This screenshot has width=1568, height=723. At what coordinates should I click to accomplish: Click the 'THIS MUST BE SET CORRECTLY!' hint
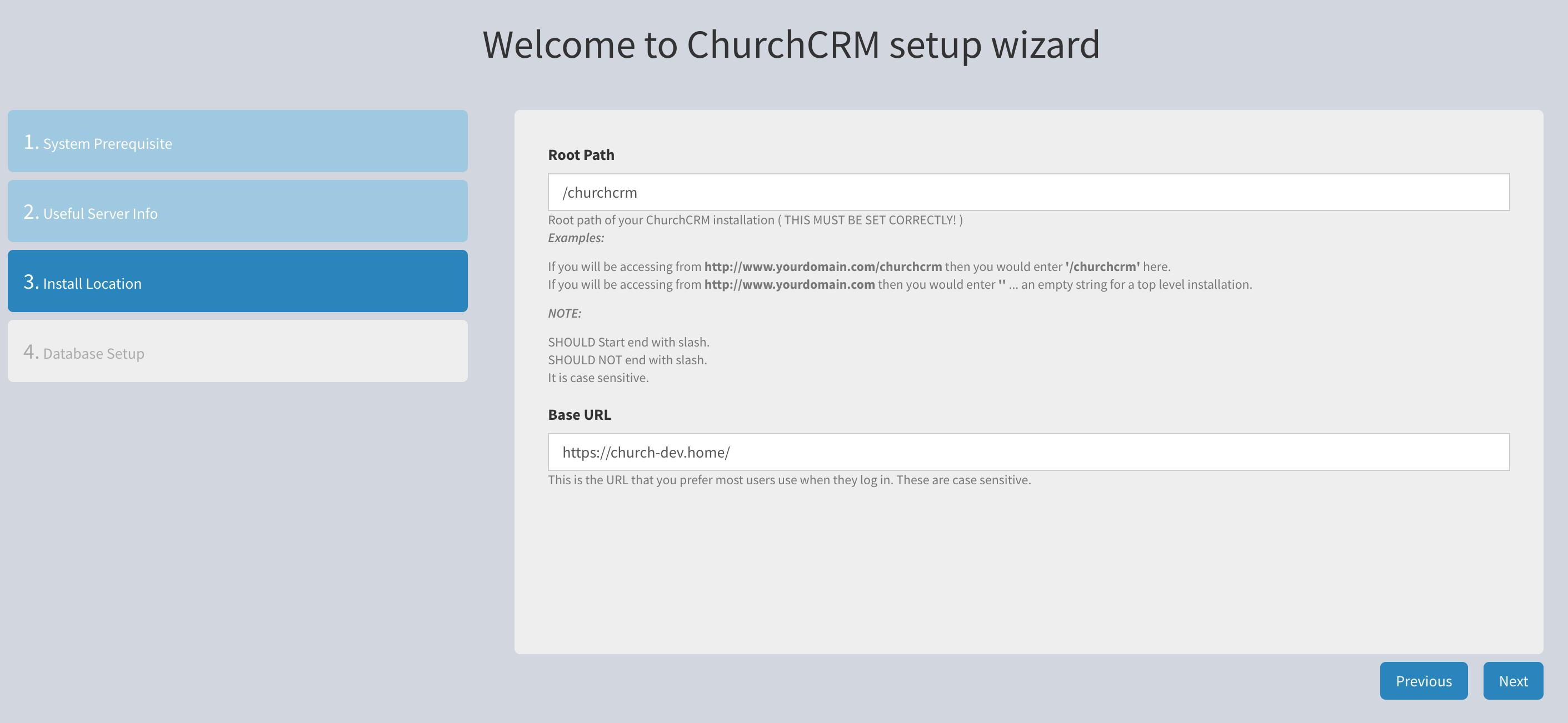pyautogui.click(x=870, y=220)
